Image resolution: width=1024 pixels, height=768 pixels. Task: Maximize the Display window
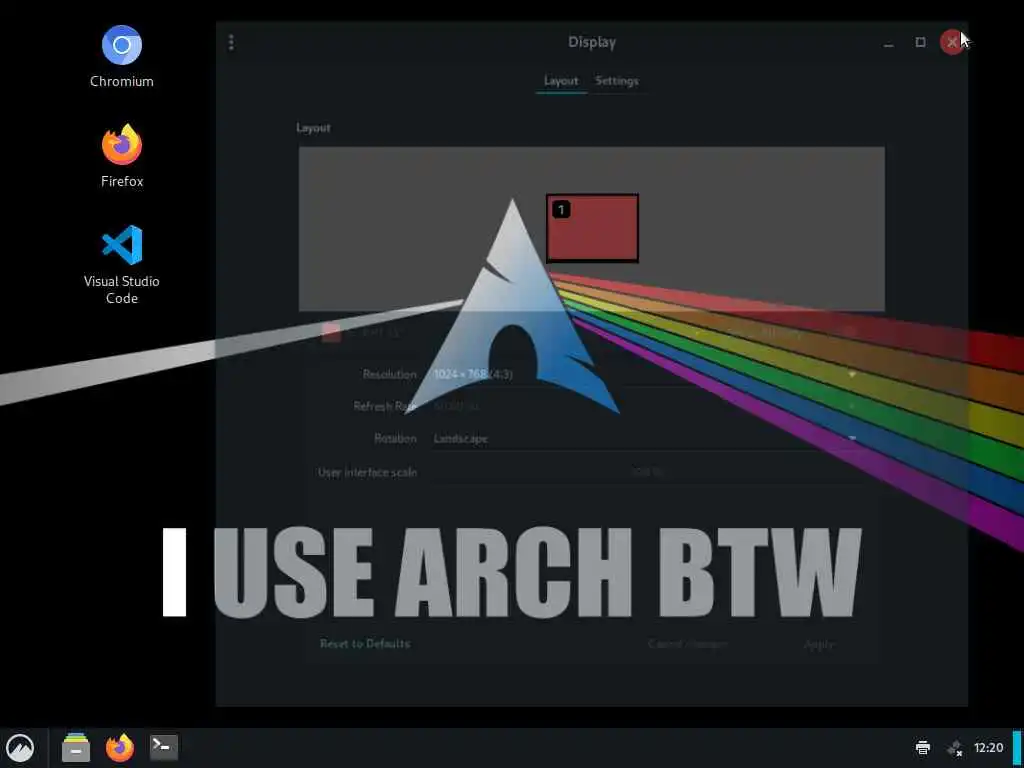(x=920, y=42)
